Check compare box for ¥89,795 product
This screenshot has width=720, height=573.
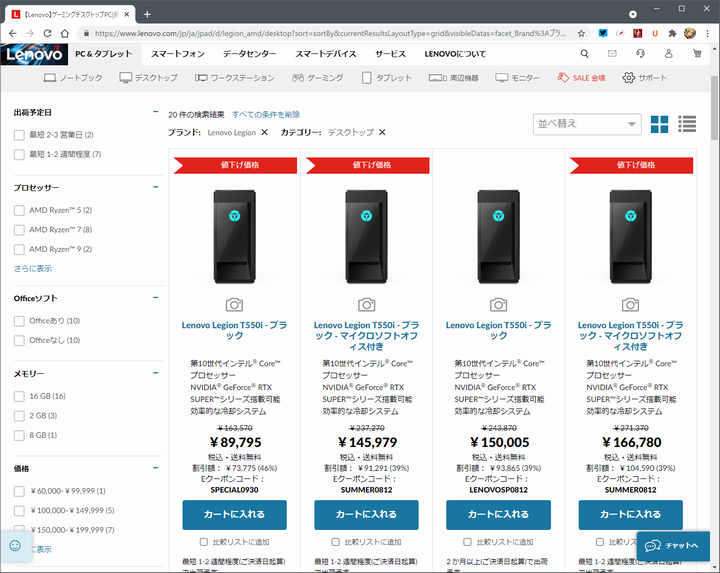(x=203, y=542)
